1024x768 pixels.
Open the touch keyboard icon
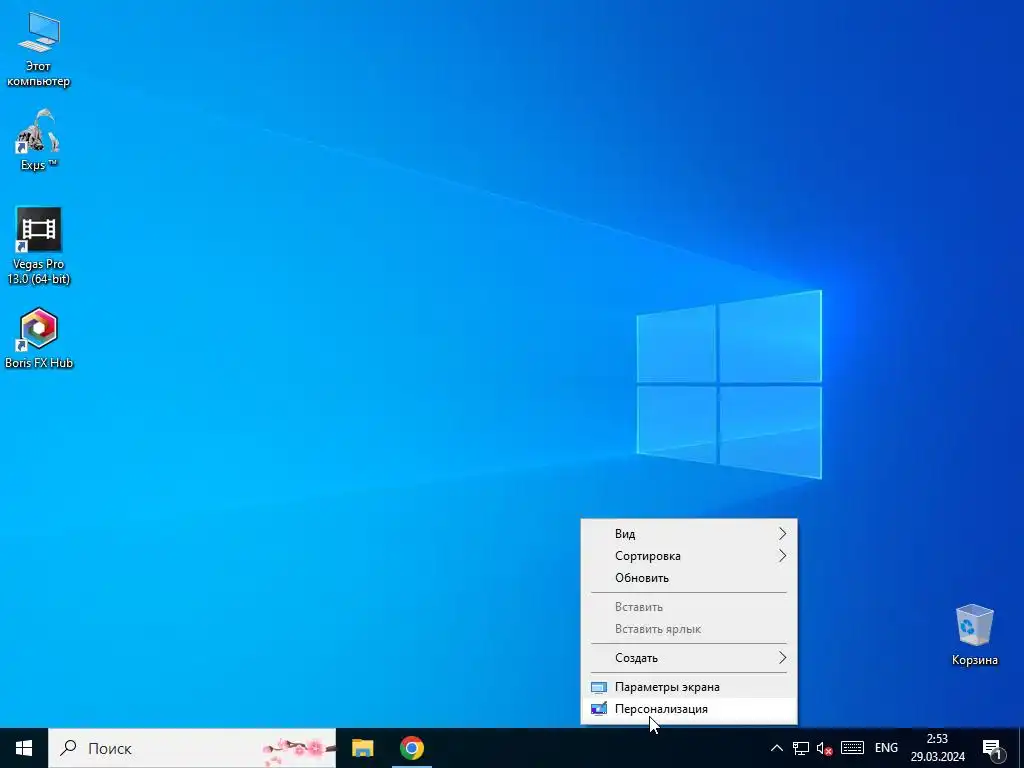[x=852, y=748]
